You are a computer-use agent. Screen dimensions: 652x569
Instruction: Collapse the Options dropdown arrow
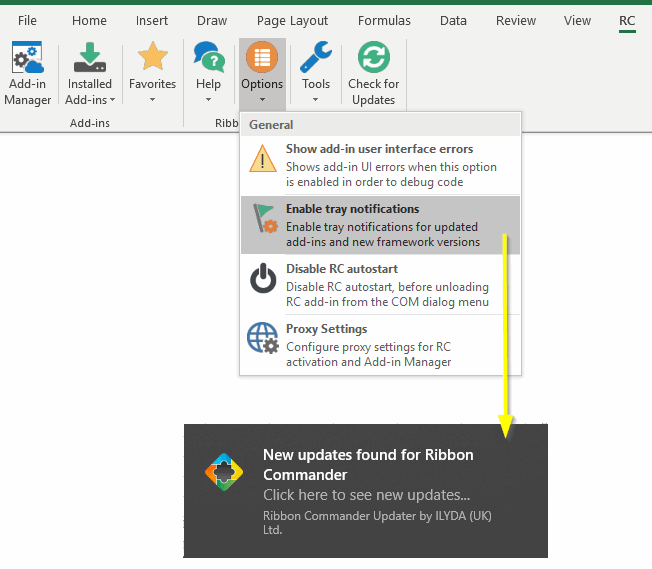tap(262, 100)
